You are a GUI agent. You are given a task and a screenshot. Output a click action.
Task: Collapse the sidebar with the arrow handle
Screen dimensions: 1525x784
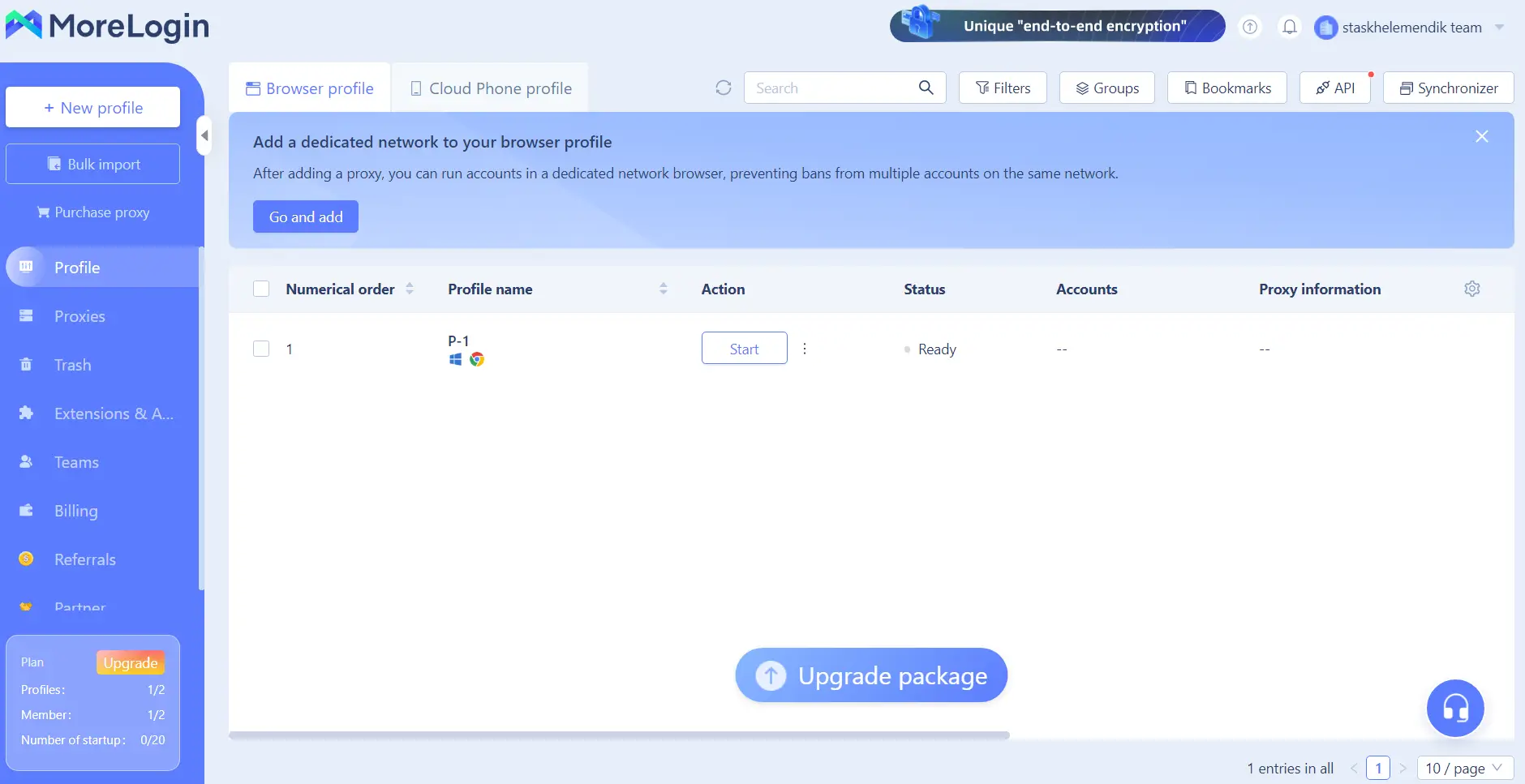click(204, 135)
